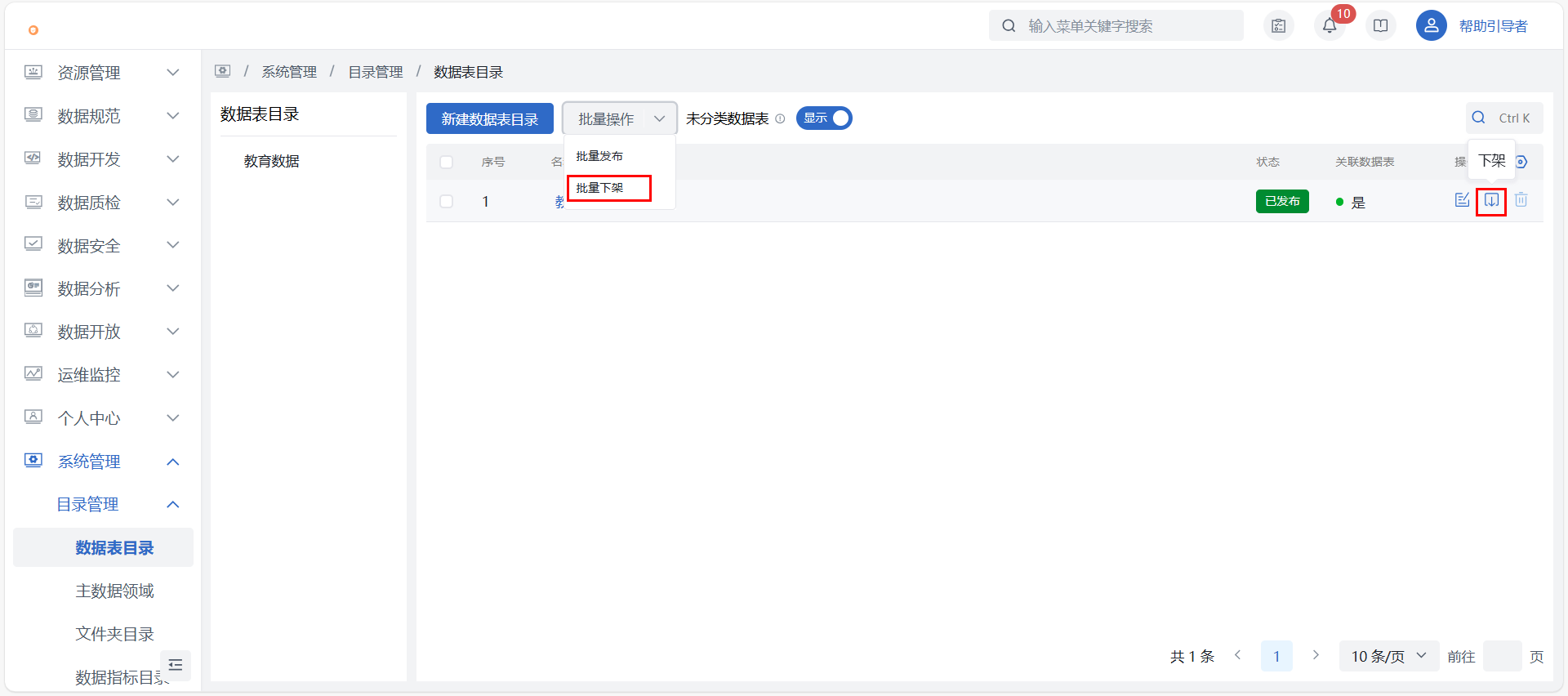The height and width of the screenshot is (696, 1568).
Task: Collapse the 系统管理 menu chevron
Action: (173, 462)
